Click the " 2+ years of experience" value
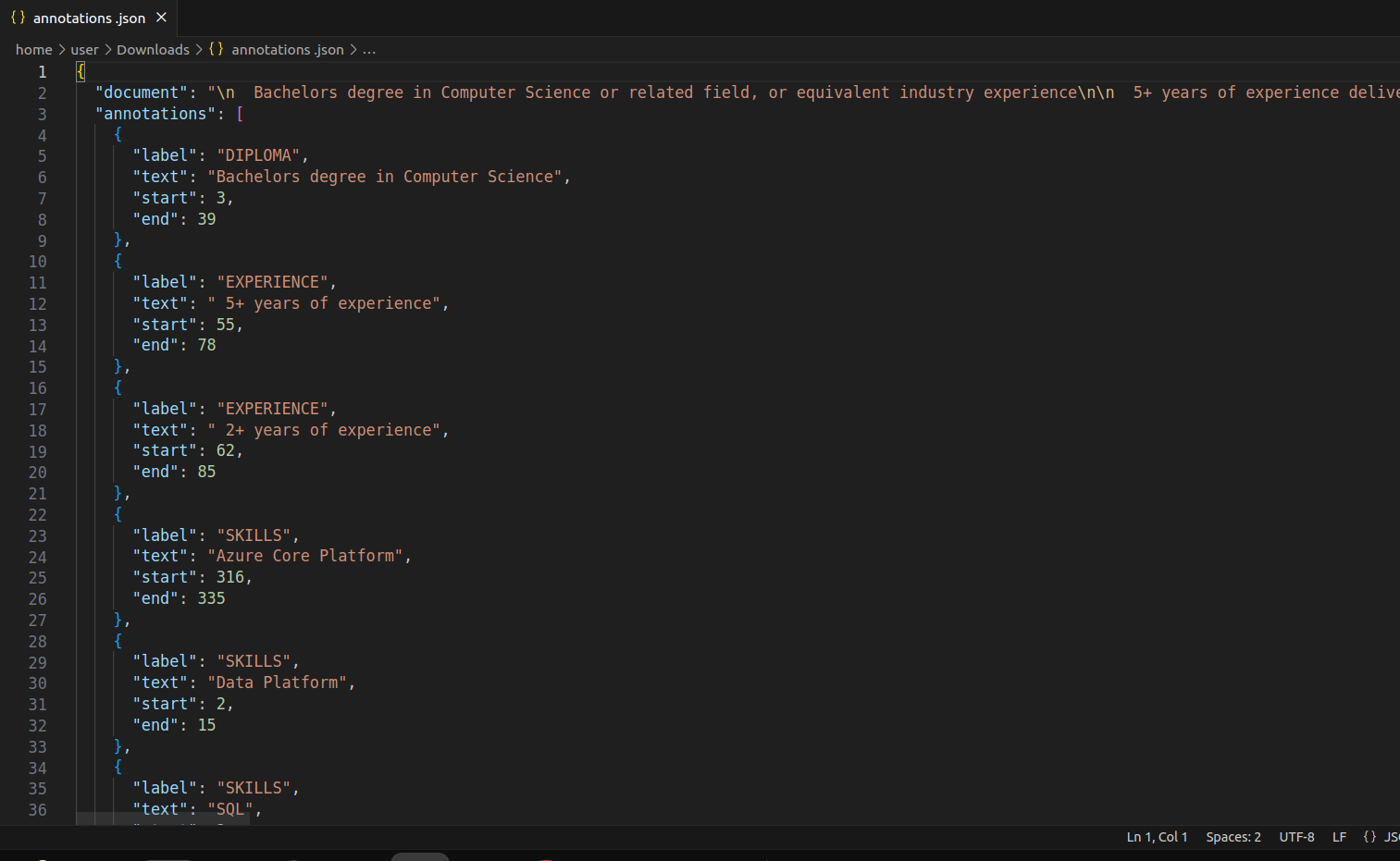 [x=324, y=430]
